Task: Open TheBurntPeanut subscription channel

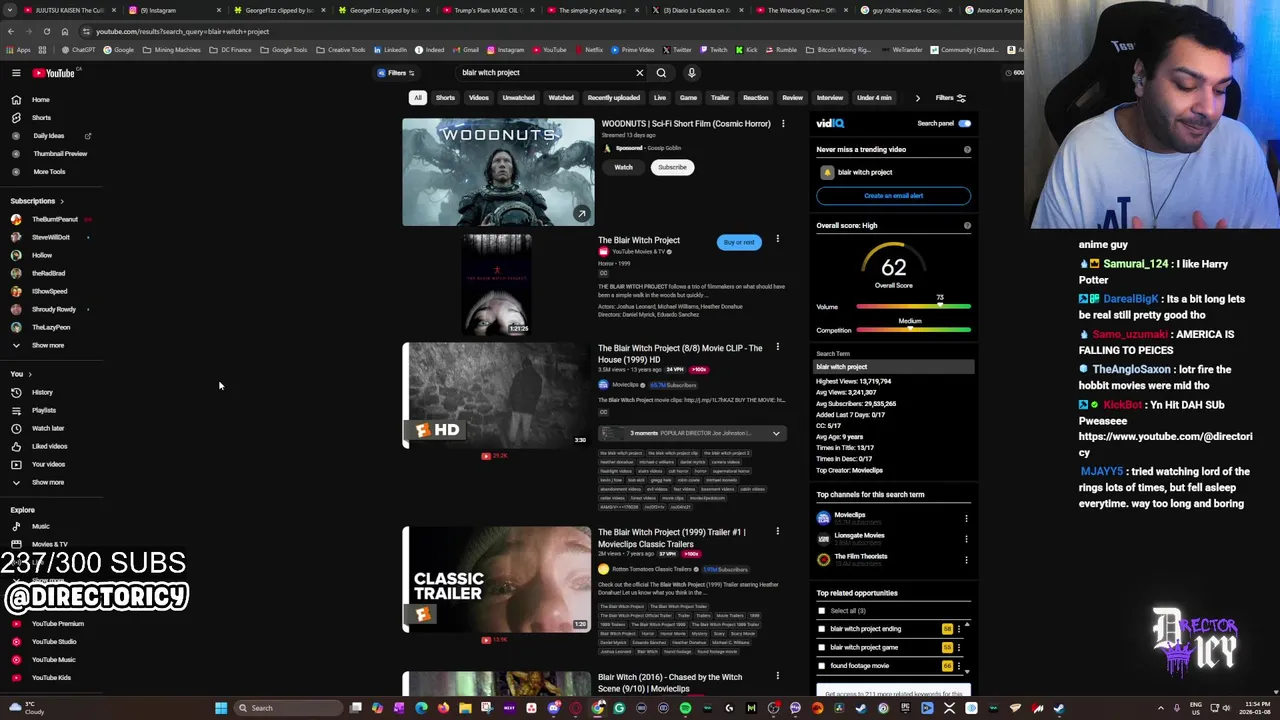Action: [x=54, y=220]
